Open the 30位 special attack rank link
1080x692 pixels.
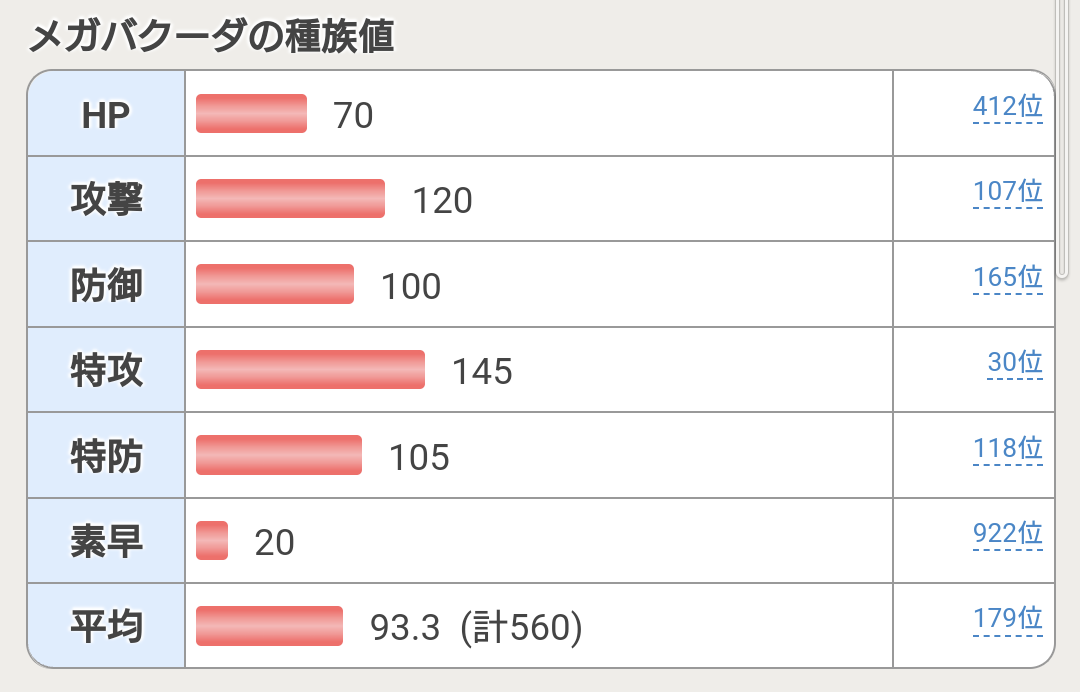[x=1015, y=362]
